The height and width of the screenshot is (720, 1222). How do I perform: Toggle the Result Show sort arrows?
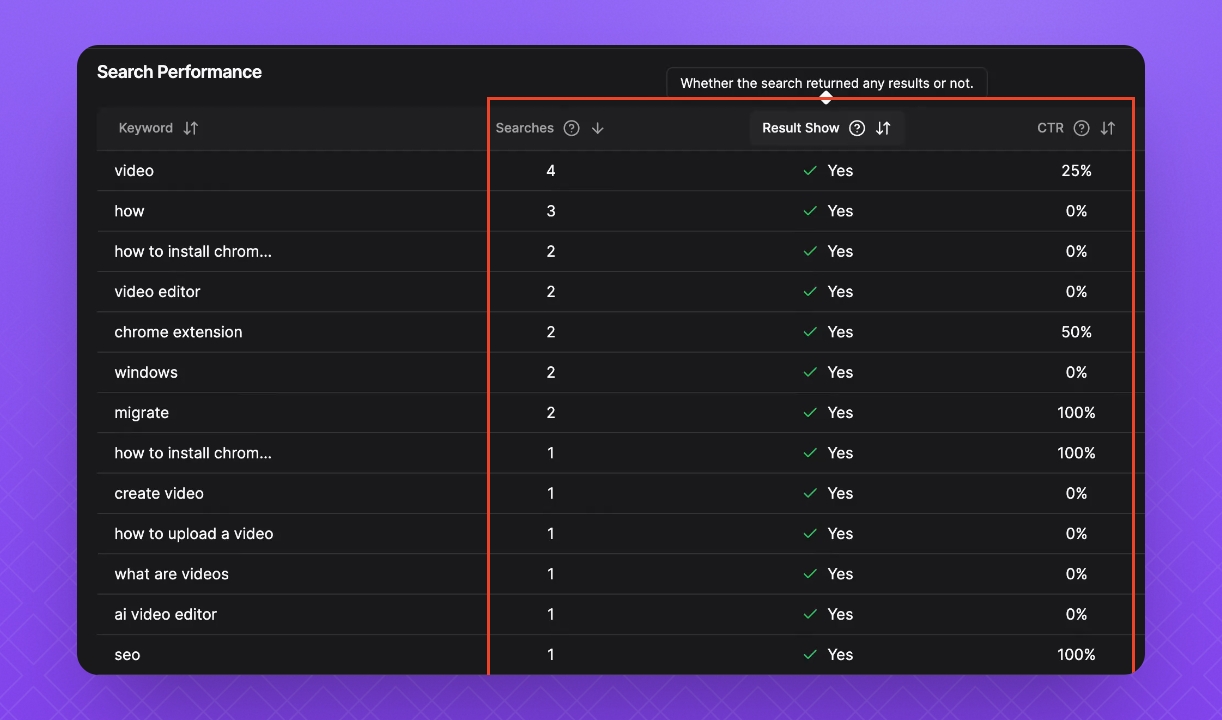(x=883, y=128)
